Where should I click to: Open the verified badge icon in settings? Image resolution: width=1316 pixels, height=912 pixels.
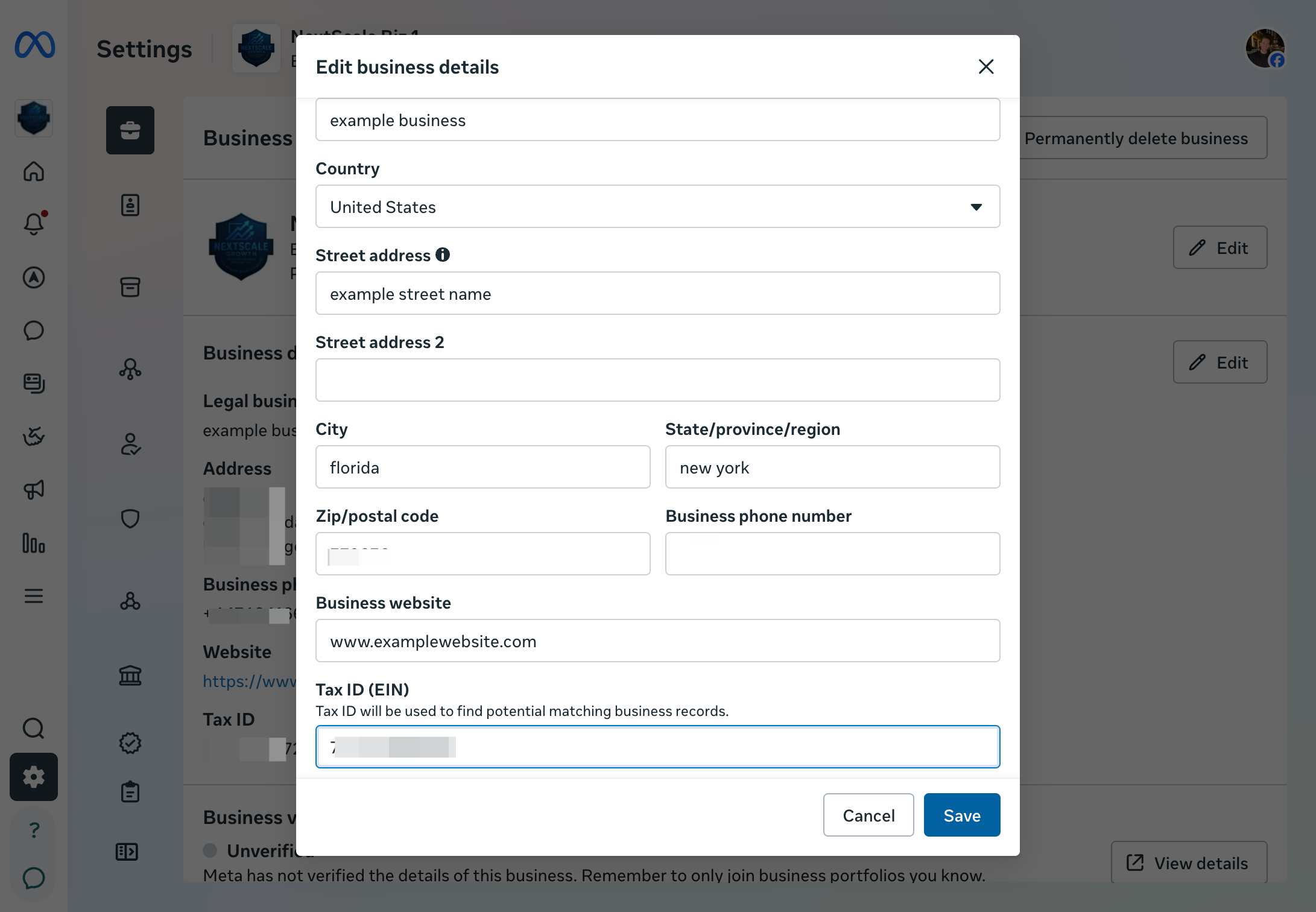pyautogui.click(x=130, y=743)
